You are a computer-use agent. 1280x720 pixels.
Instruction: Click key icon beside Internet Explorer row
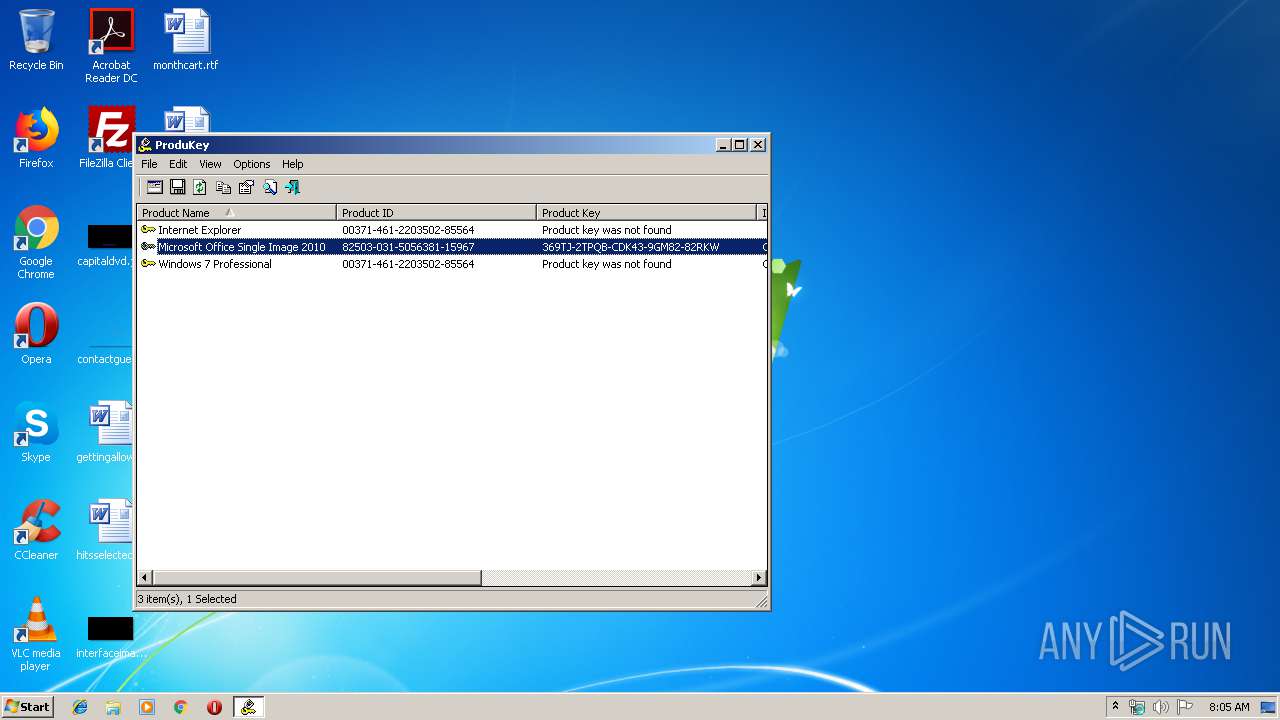click(x=148, y=230)
